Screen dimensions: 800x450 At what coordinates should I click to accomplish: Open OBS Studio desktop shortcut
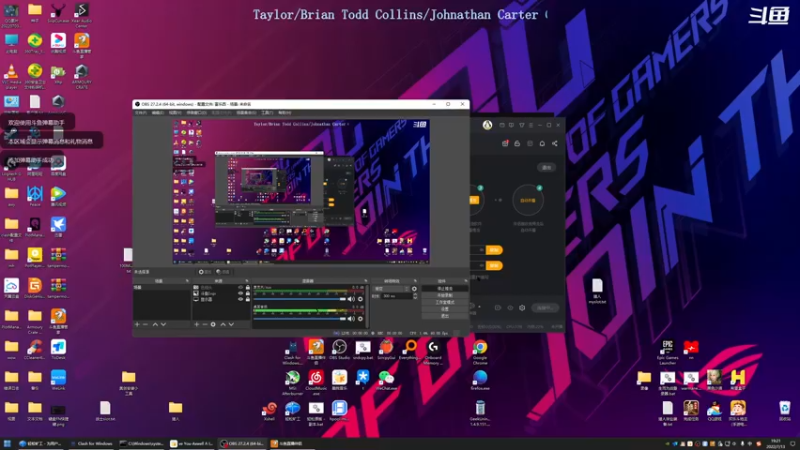[339, 350]
